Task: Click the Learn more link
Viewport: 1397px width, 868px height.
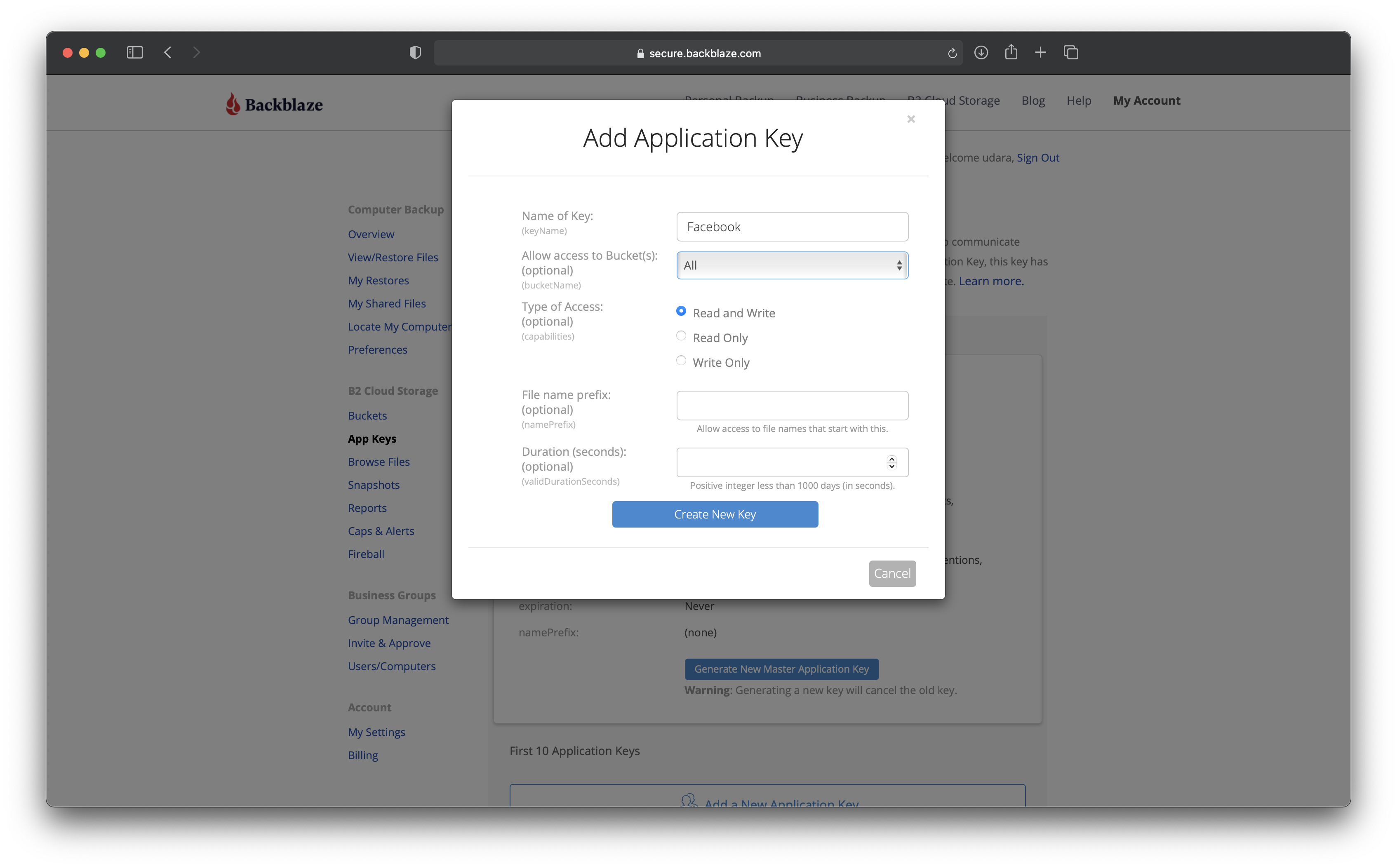Action: (x=991, y=281)
